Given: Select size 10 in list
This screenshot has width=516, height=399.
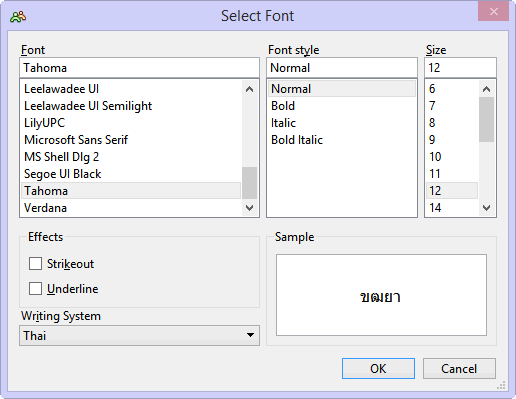Looking at the screenshot, I should pyautogui.click(x=452, y=157).
